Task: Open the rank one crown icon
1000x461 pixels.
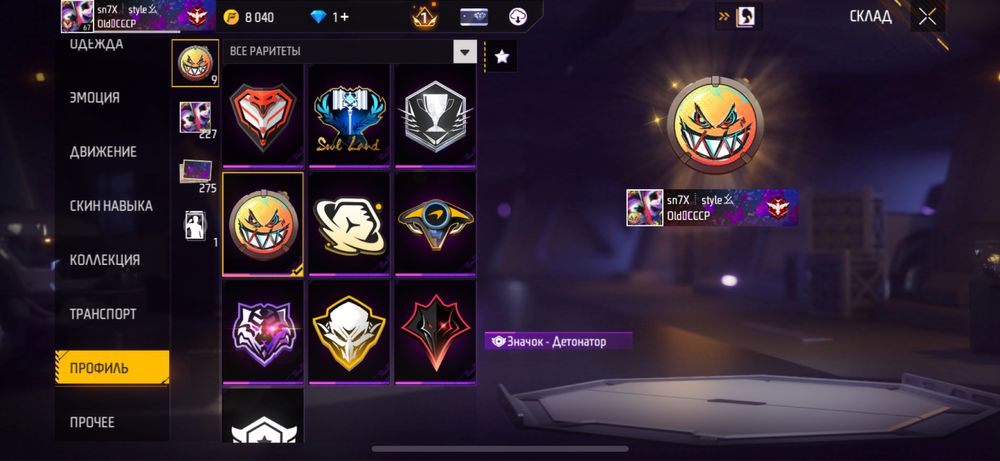Action: click(424, 17)
